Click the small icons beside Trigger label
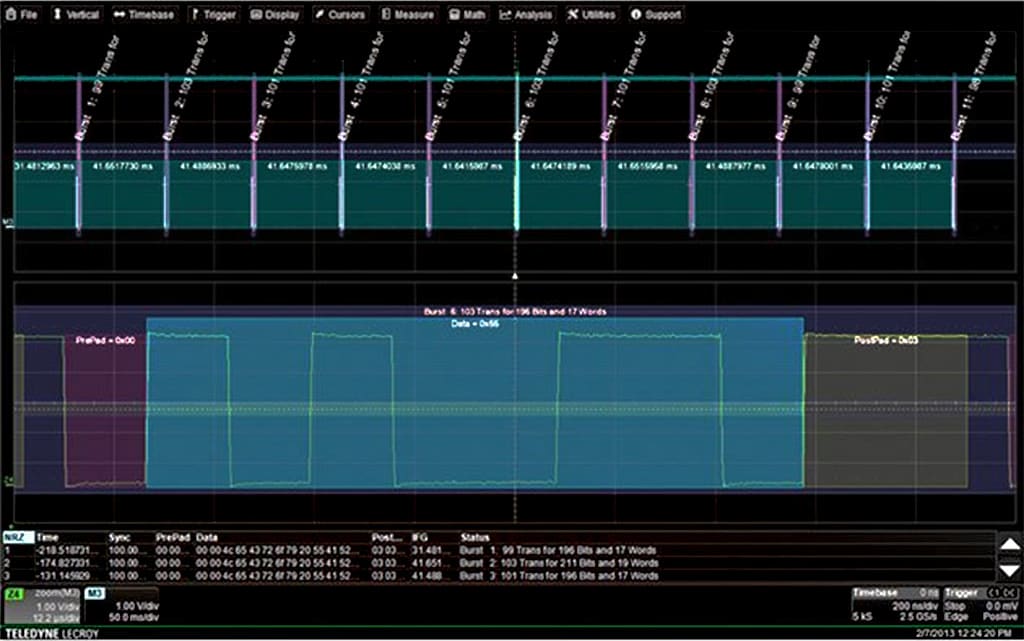 click(x=1002, y=593)
